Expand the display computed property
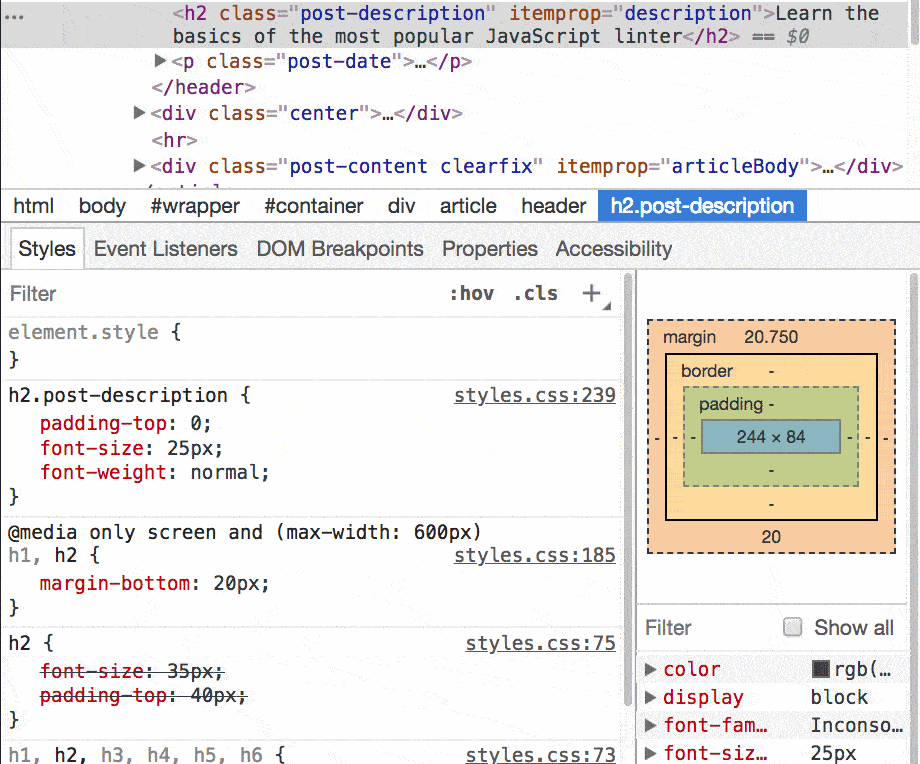920x764 pixels. point(653,697)
